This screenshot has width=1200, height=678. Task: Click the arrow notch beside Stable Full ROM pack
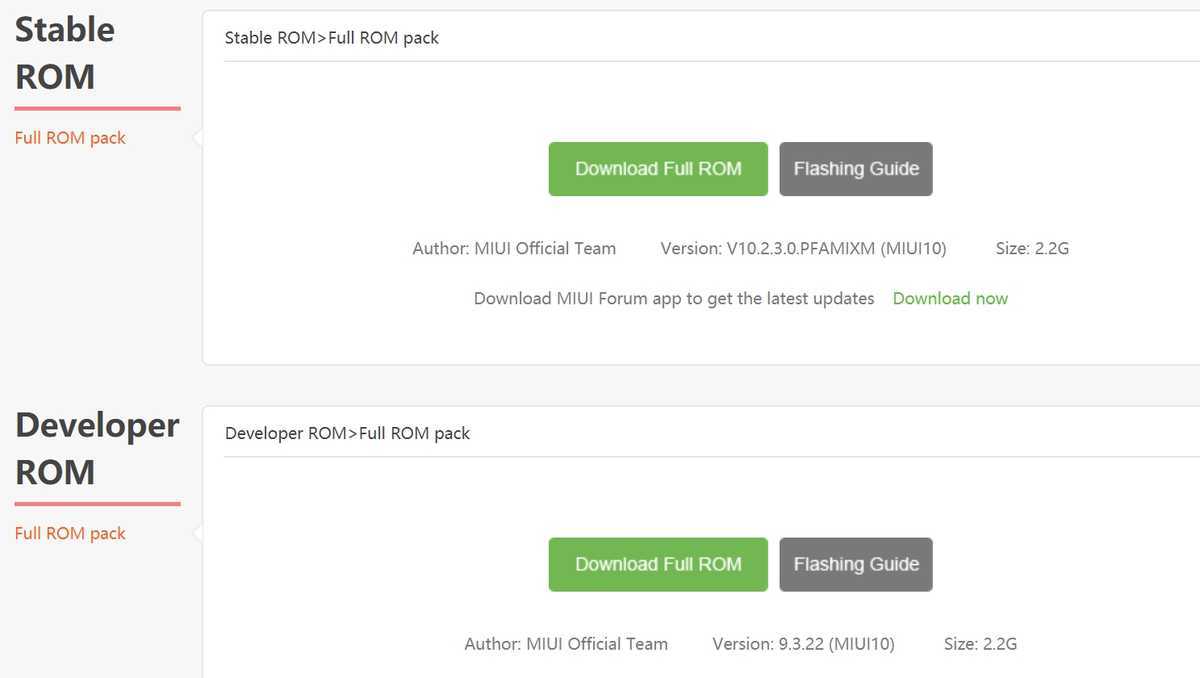pyautogui.click(x=197, y=137)
